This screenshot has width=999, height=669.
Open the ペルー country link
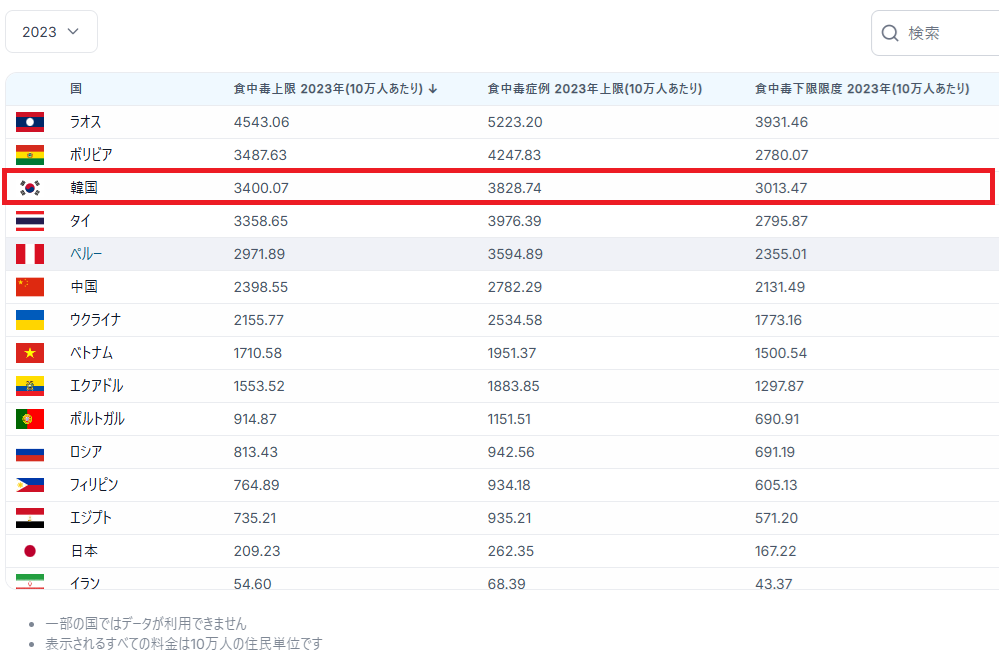86,254
